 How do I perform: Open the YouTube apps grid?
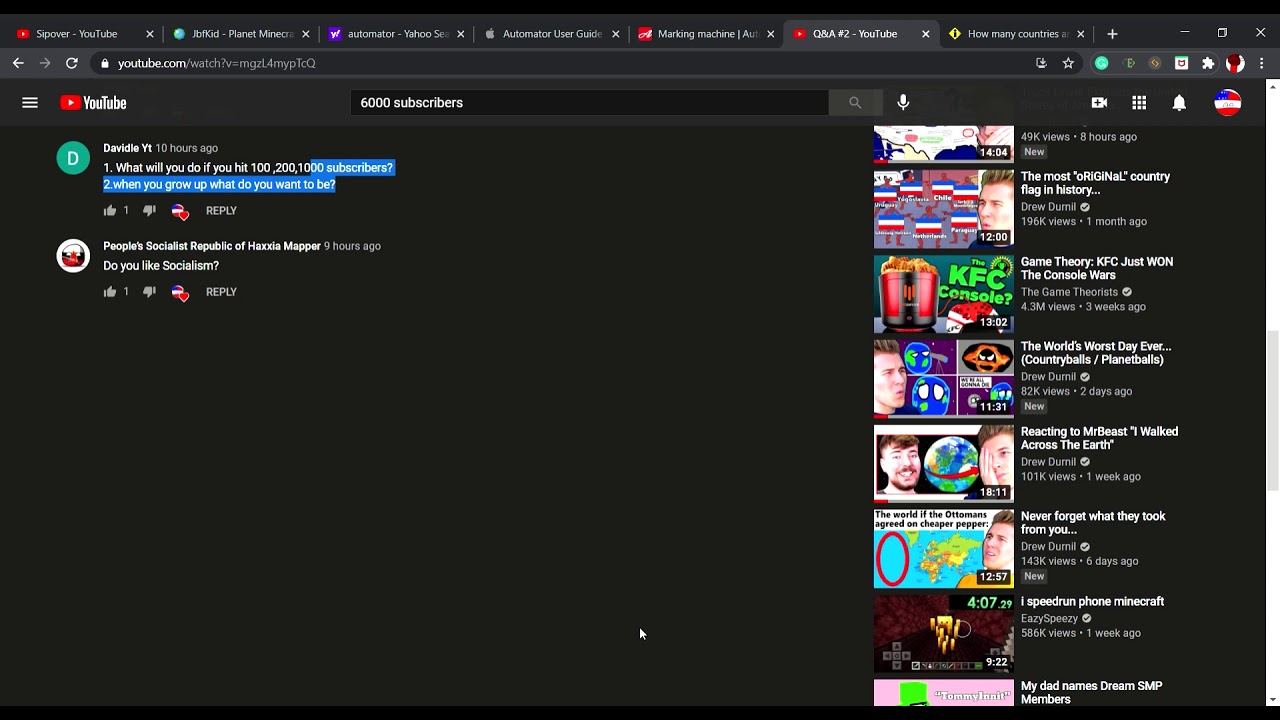[x=1139, y=103]
